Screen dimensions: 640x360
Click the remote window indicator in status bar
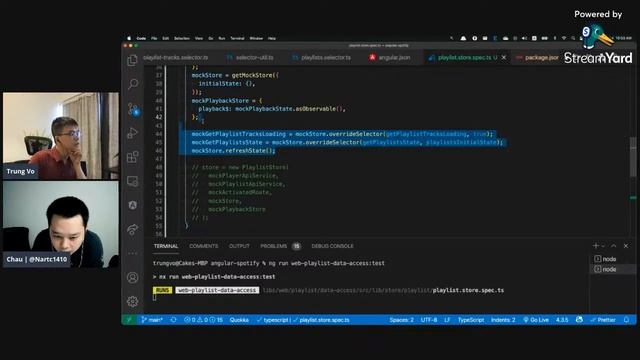(129, 320)
